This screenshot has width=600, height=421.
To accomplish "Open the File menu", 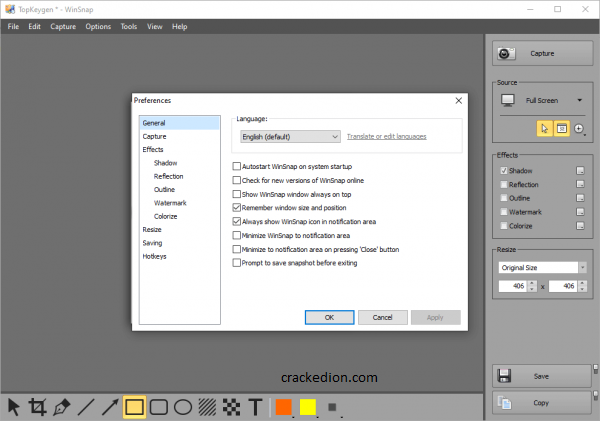I will click(13, 26).
